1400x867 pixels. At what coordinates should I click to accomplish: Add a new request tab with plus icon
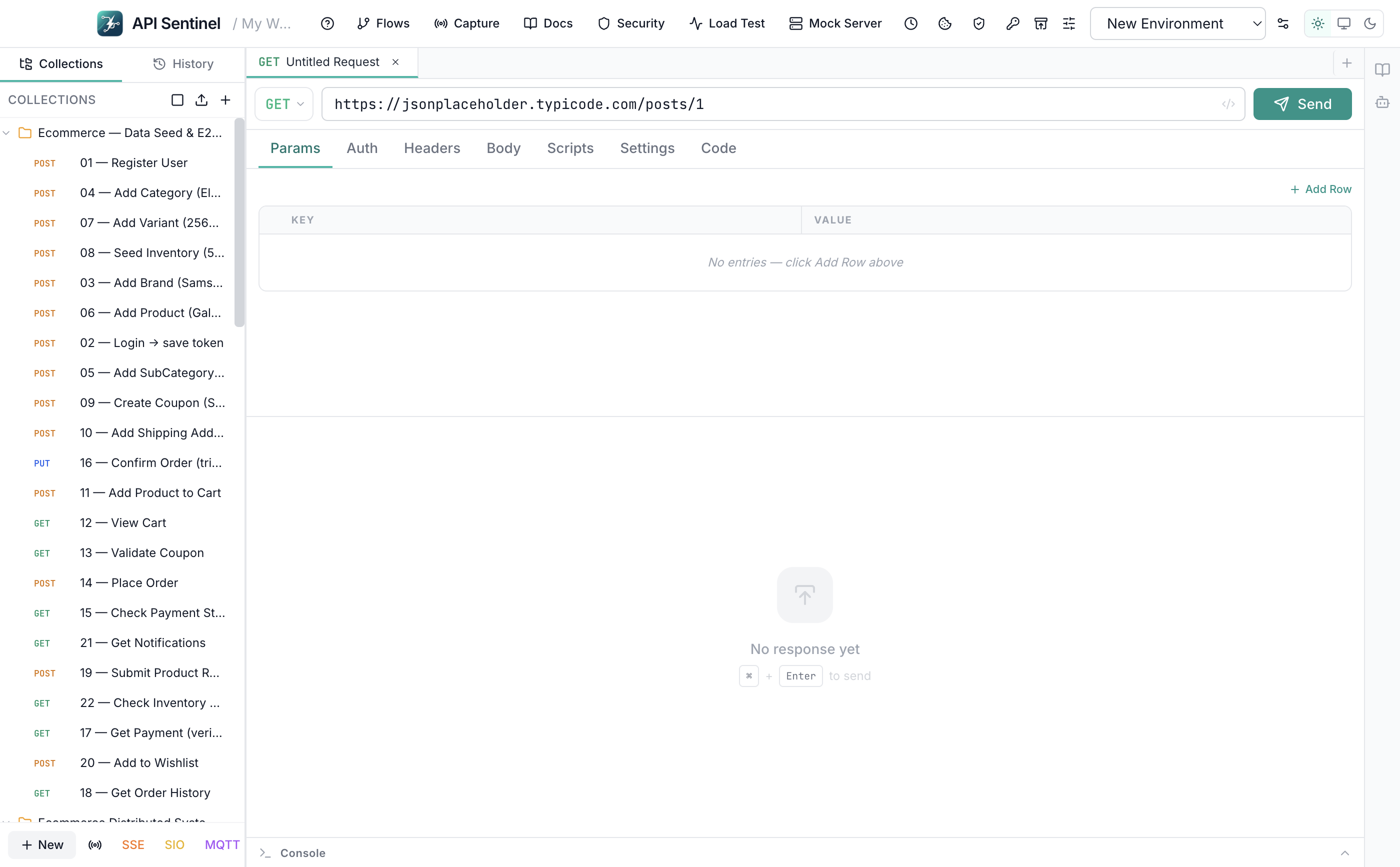pyautogui.click(x=1346, y=63)
